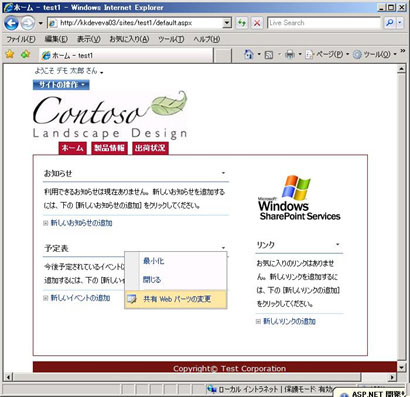Click the Add to Favorites icon
This screenshot has height=397, width=410.
click(25, 54)
